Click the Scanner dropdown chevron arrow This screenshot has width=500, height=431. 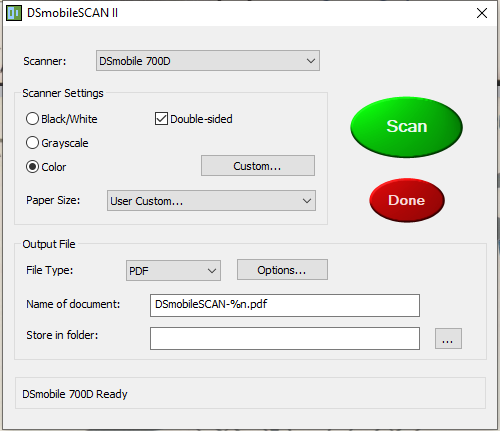point(311,61)
